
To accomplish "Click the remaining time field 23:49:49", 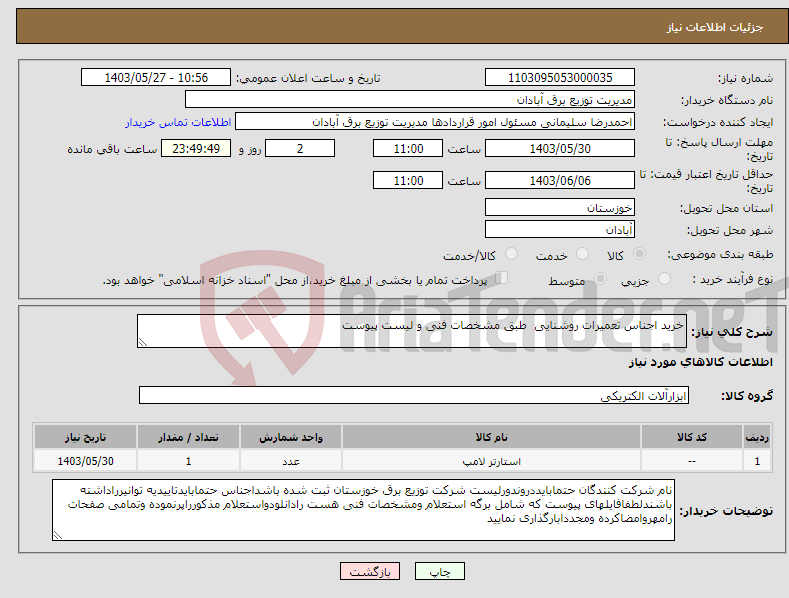I will tap(196, 148).
